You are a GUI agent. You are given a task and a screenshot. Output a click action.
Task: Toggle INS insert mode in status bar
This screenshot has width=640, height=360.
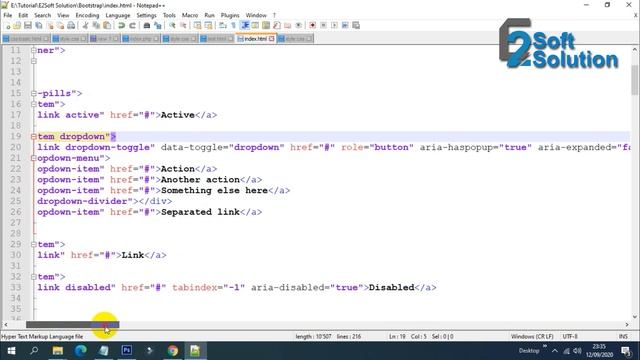click(x=623, y=336)
